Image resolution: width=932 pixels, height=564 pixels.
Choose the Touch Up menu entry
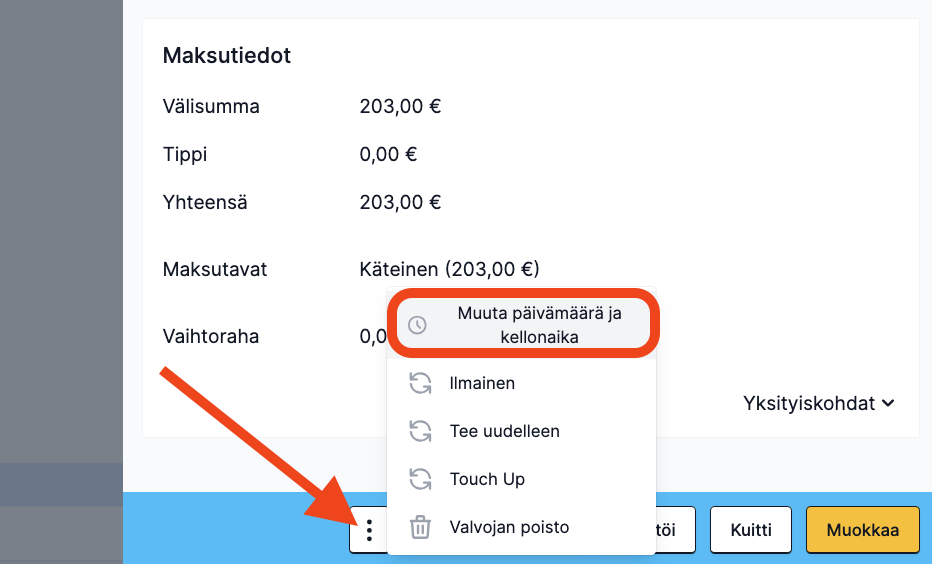tap(521, 479)
